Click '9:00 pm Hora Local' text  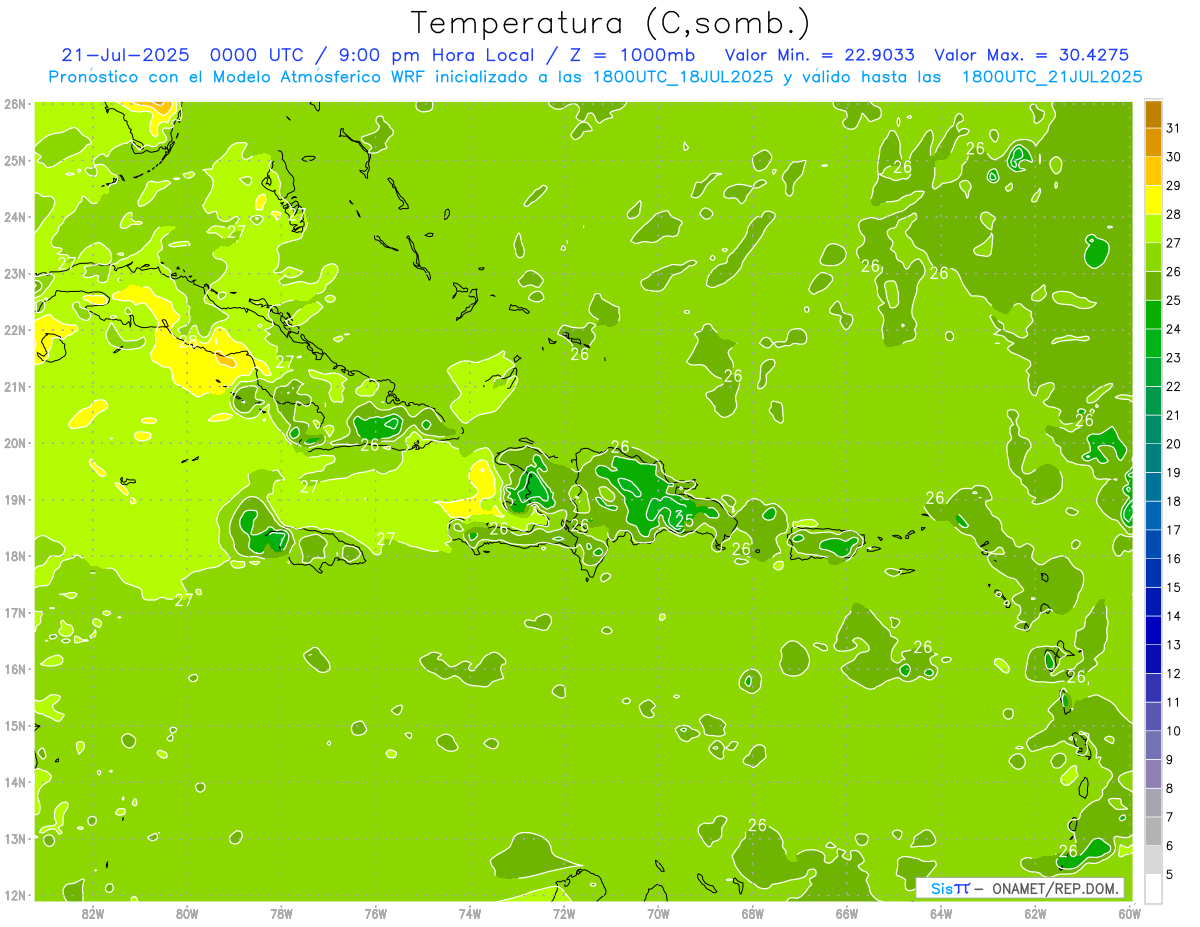point(438,55)
